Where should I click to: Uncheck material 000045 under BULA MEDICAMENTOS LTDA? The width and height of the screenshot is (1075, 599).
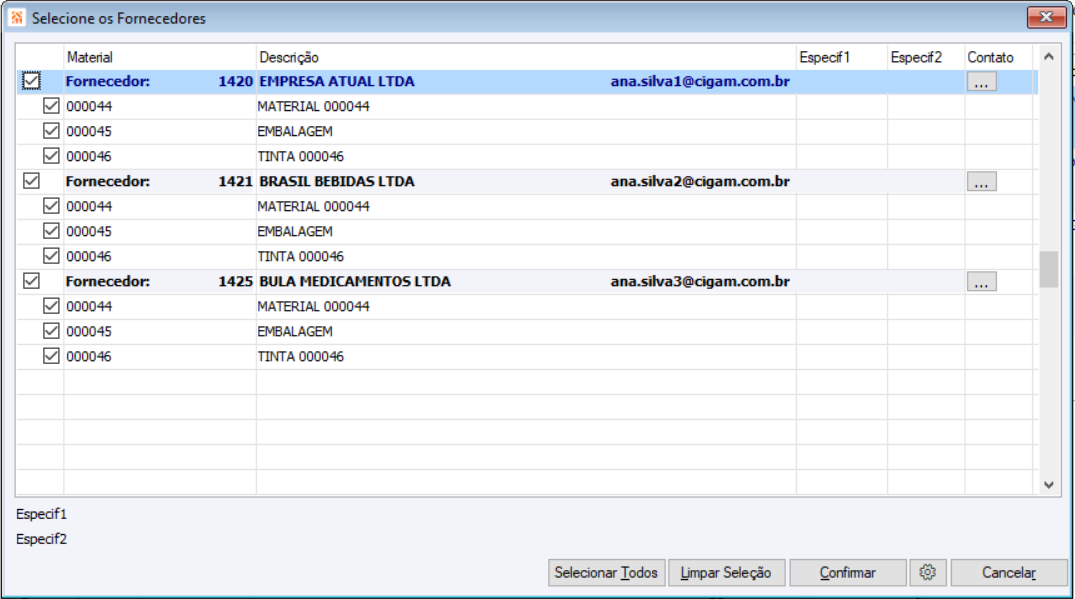[51, 331]
